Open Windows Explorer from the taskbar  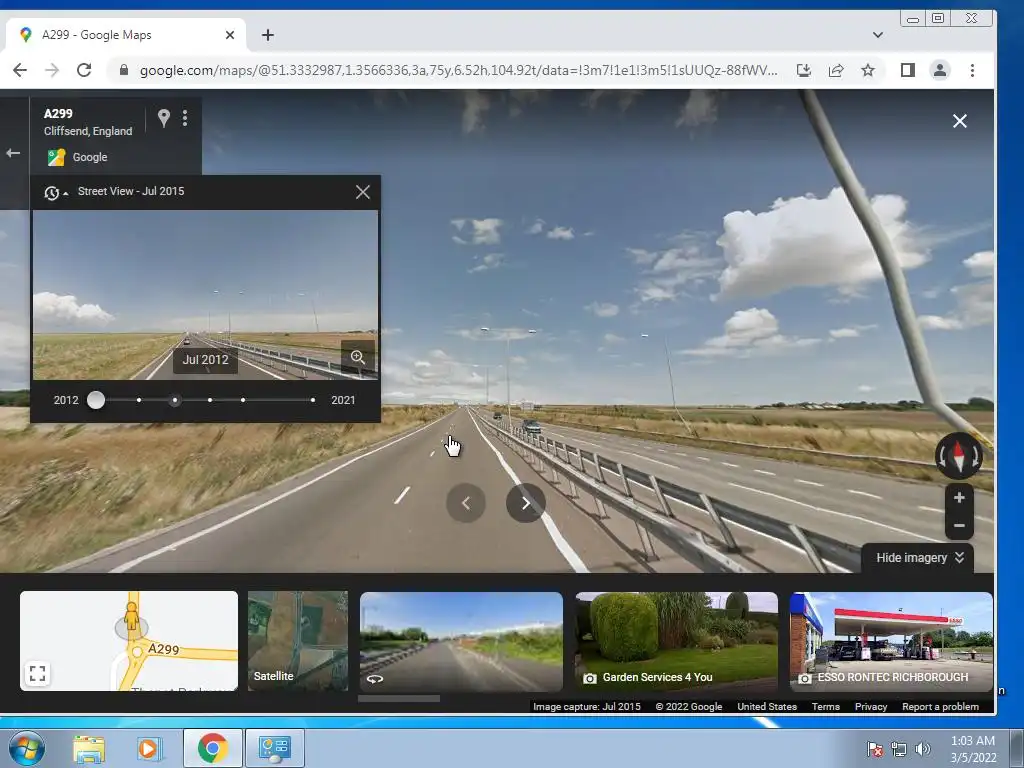pos(89,749)
